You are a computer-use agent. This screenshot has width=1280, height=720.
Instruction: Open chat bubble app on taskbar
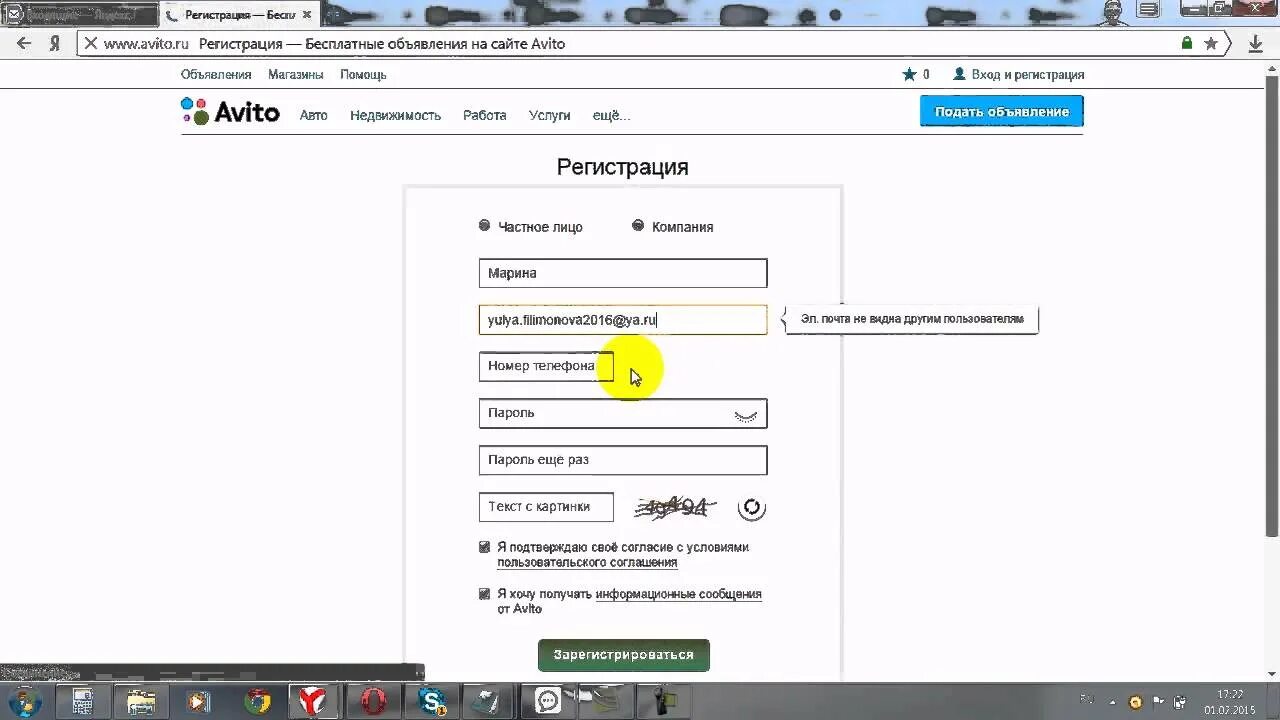(548, 701)
